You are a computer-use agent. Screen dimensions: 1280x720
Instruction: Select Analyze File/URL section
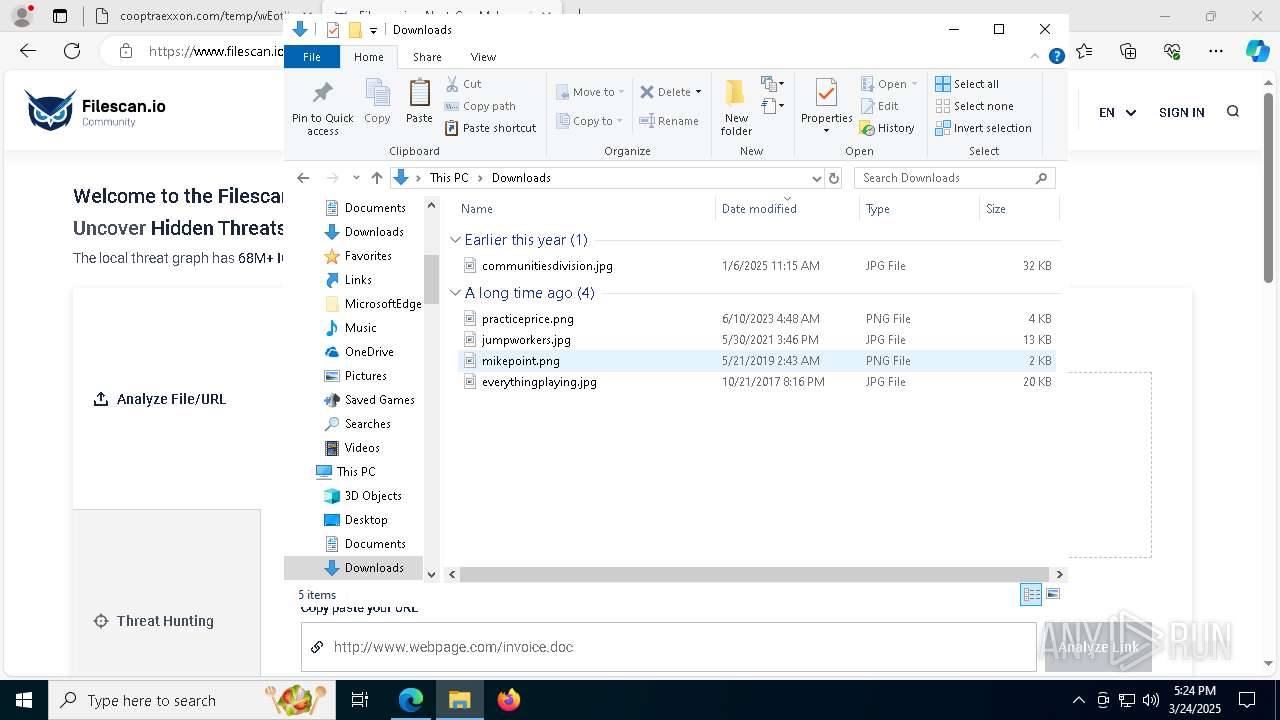click(160, 399)
